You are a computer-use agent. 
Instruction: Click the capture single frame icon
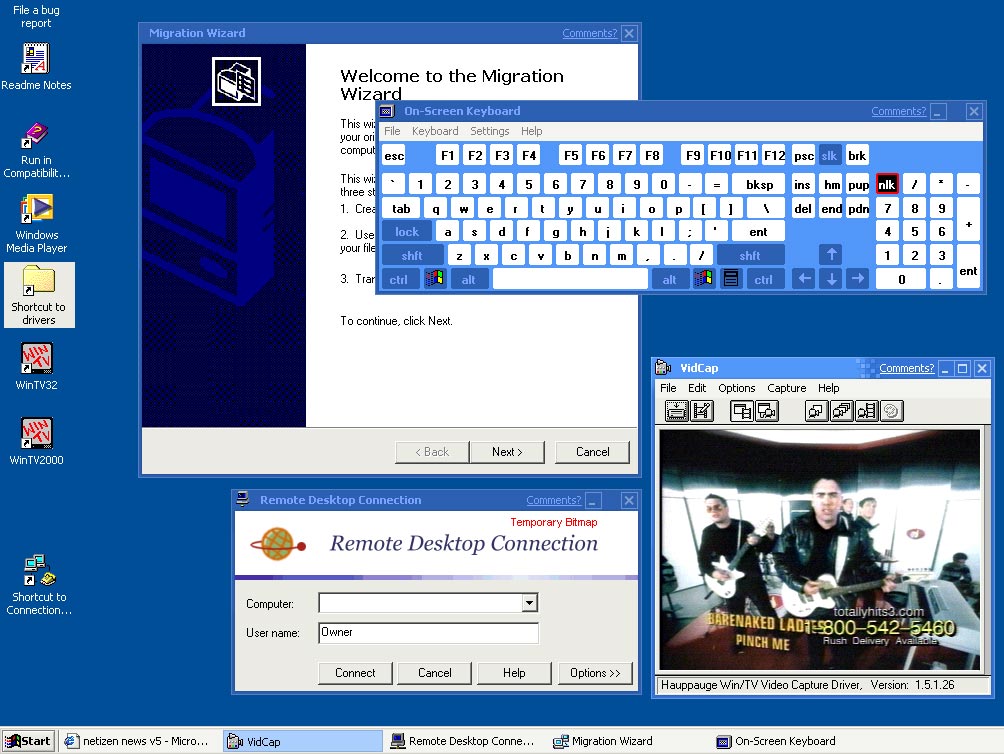(816, 411)
